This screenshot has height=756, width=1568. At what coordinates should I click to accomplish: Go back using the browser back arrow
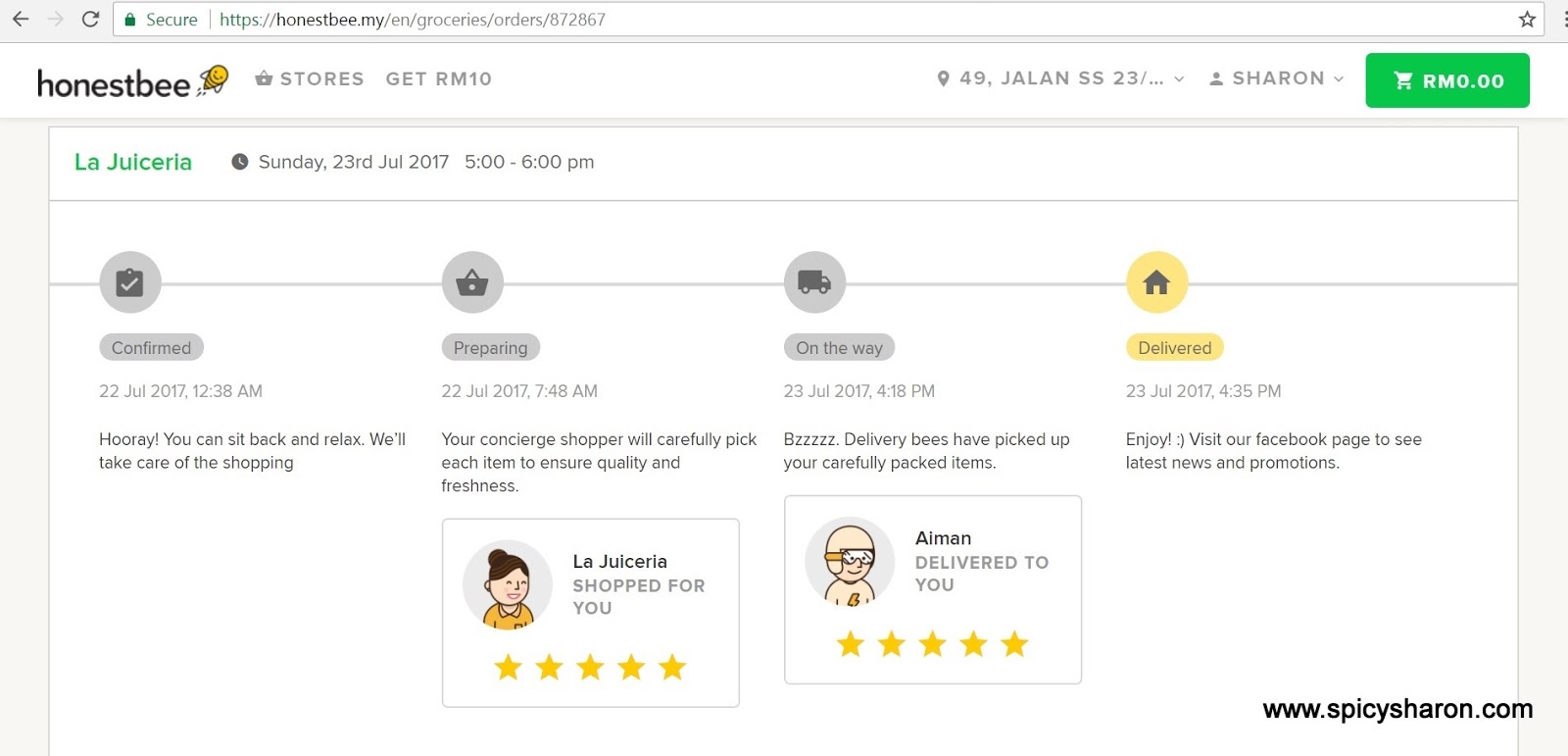tap(21, 20)
